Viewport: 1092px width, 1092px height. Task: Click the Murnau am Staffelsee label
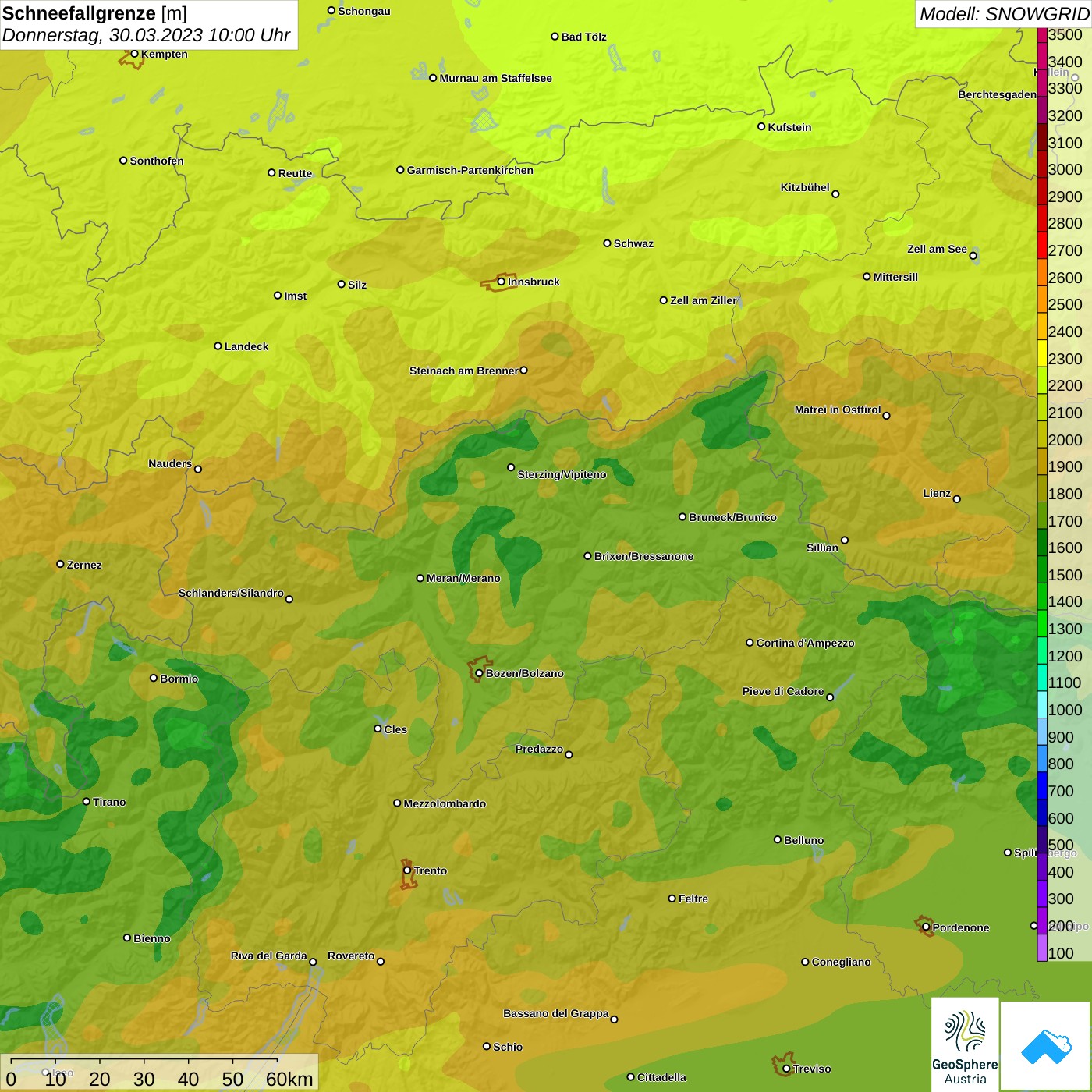pyautogui.click(x=495, y=78)
